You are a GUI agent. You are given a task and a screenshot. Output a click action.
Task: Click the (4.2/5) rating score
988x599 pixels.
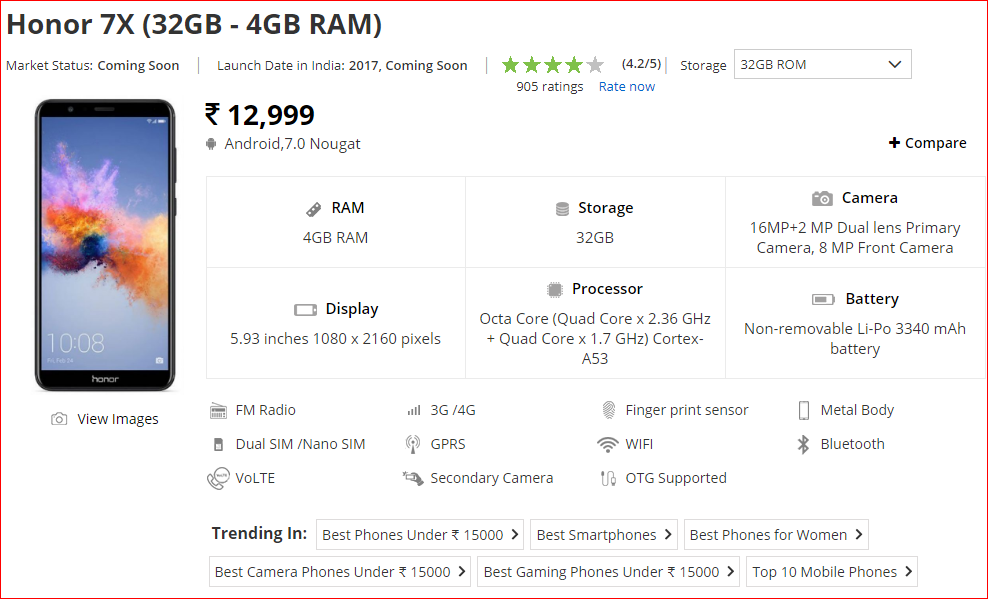641,64
